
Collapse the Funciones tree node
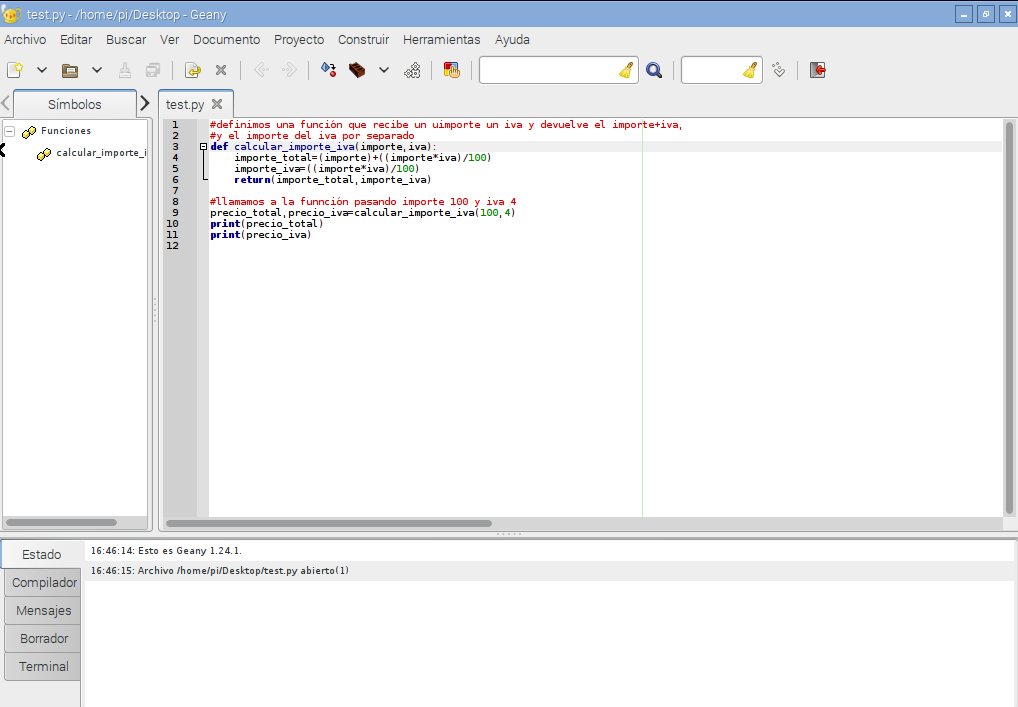10,131
